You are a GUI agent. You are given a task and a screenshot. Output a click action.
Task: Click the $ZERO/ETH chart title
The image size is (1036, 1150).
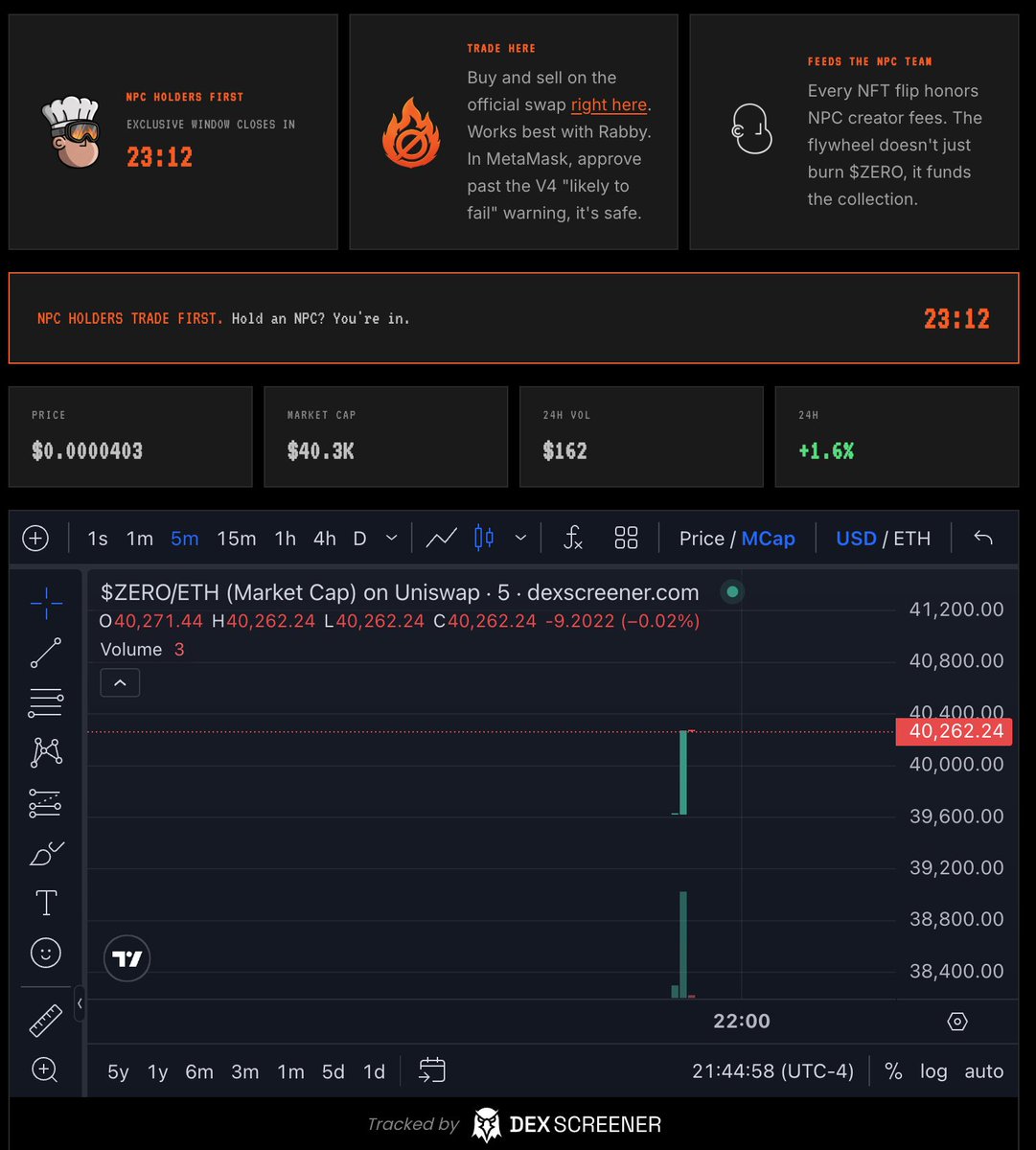click(400, 593)
